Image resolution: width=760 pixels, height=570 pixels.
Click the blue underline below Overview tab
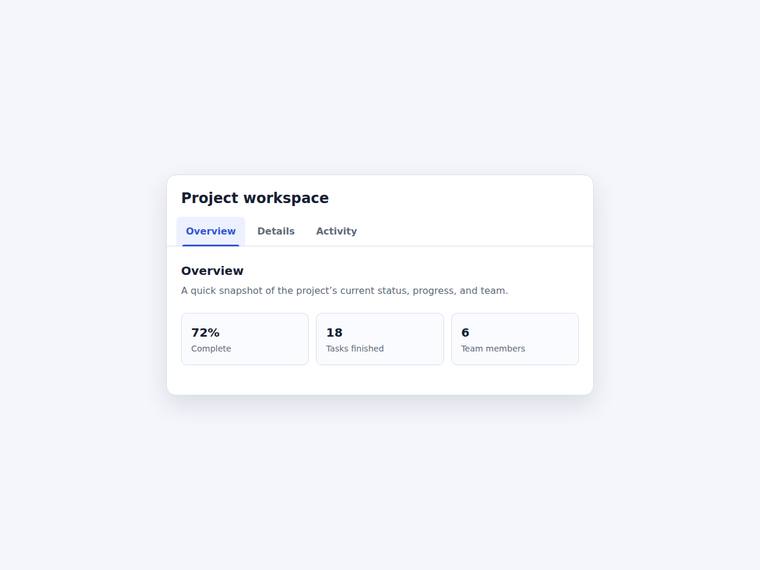pos(211,245)
